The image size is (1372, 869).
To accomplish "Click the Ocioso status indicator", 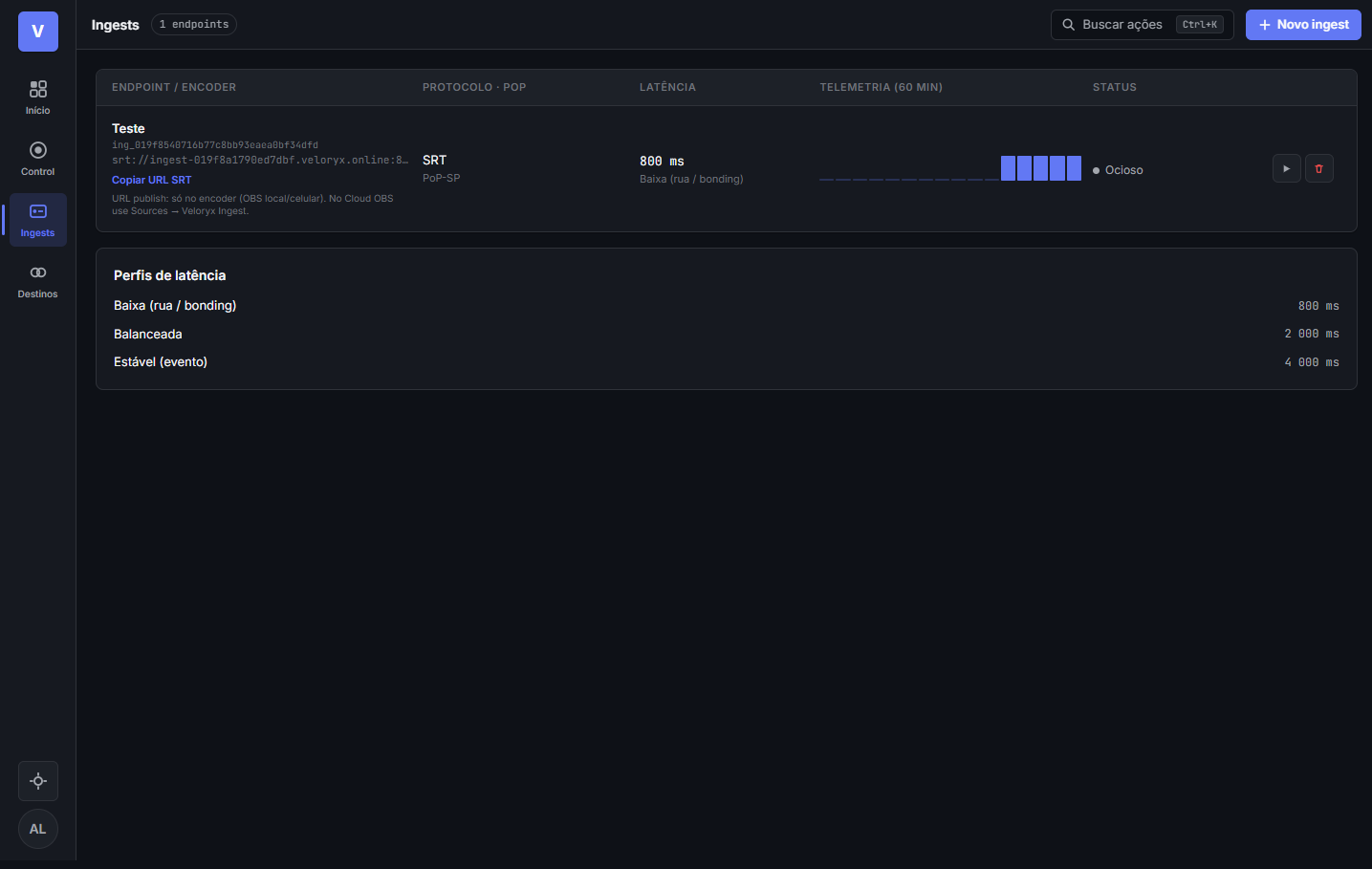I will tap(1118, 170).
